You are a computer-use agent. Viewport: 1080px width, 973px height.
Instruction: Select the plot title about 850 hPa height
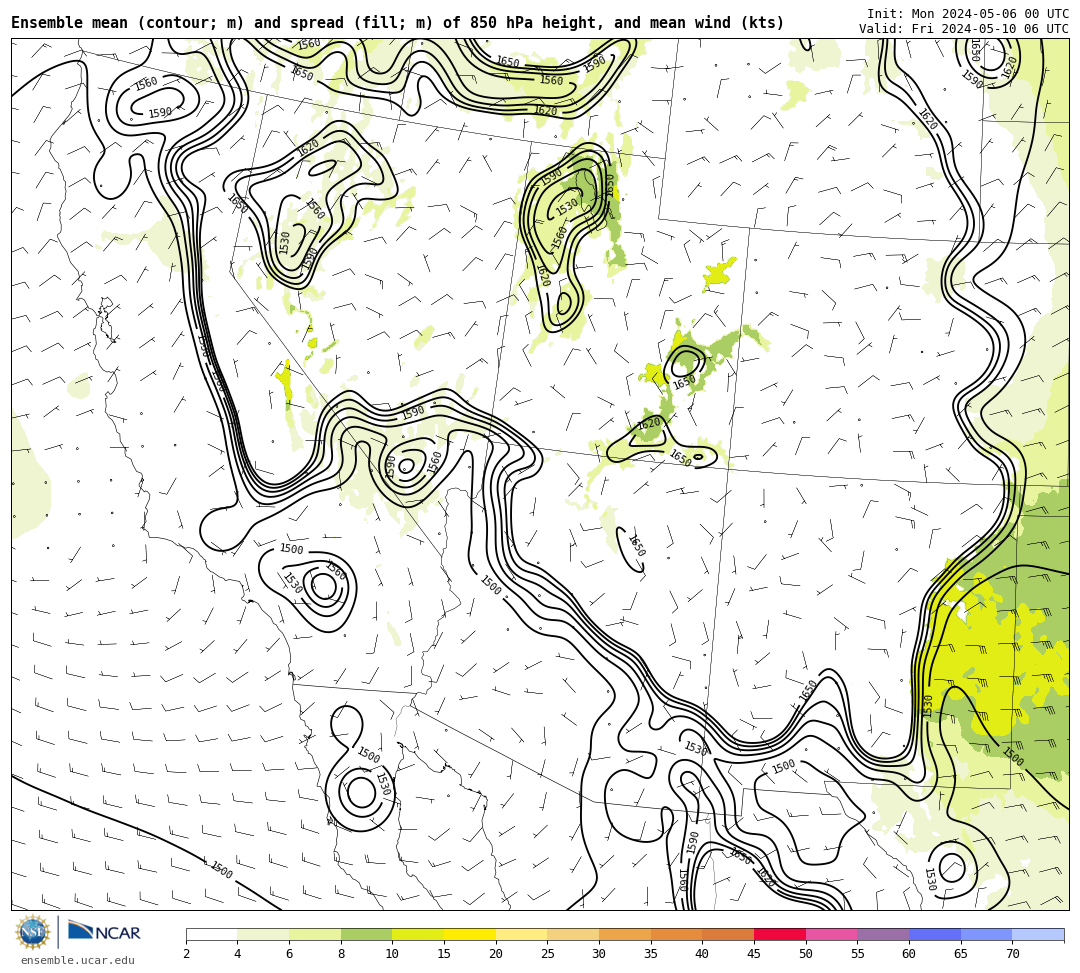click(397, 23)
